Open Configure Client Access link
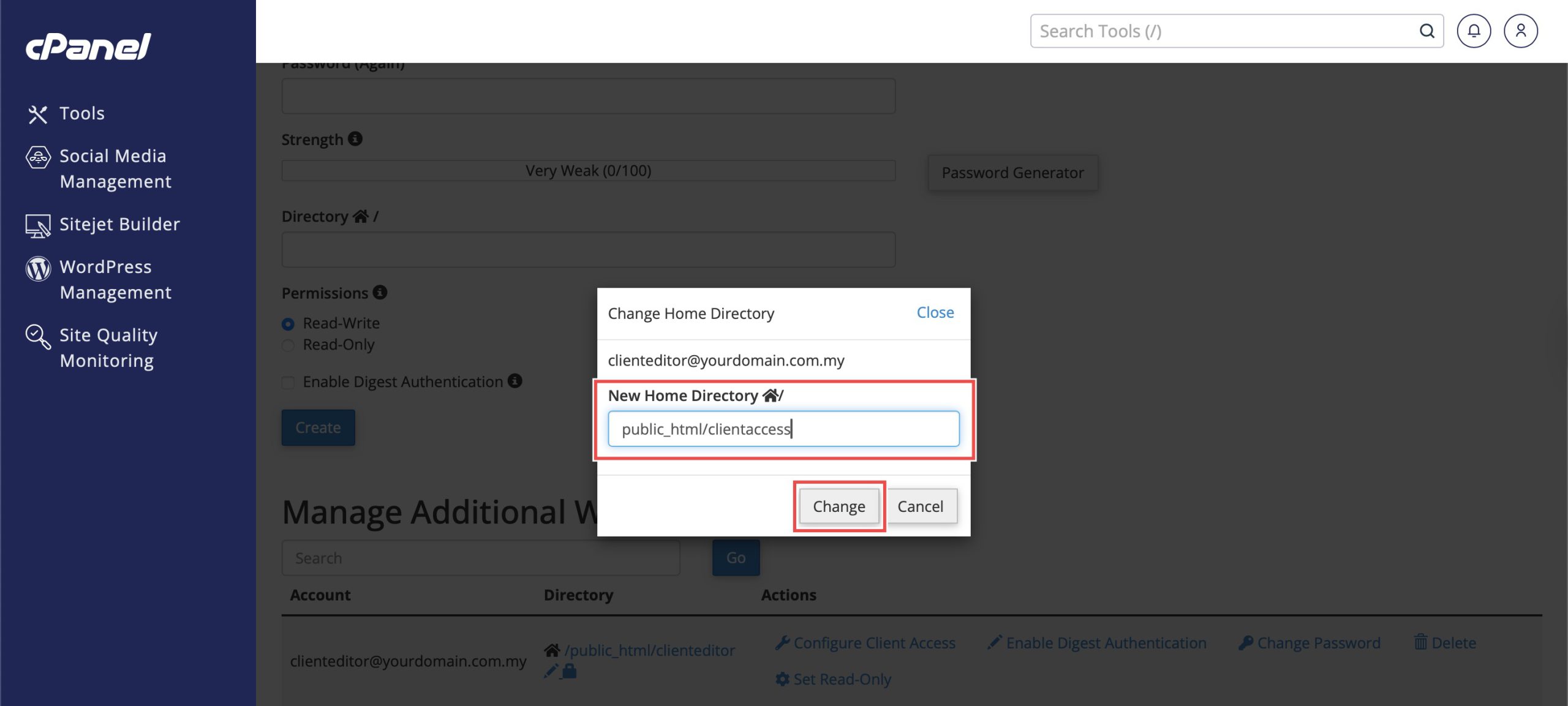 pos(873,643)
